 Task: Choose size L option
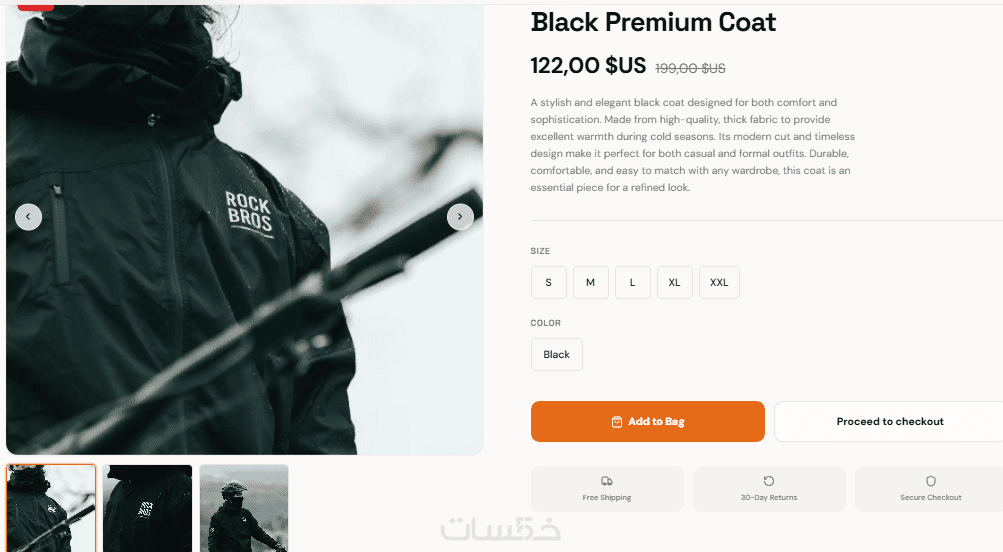pos(633,282)
